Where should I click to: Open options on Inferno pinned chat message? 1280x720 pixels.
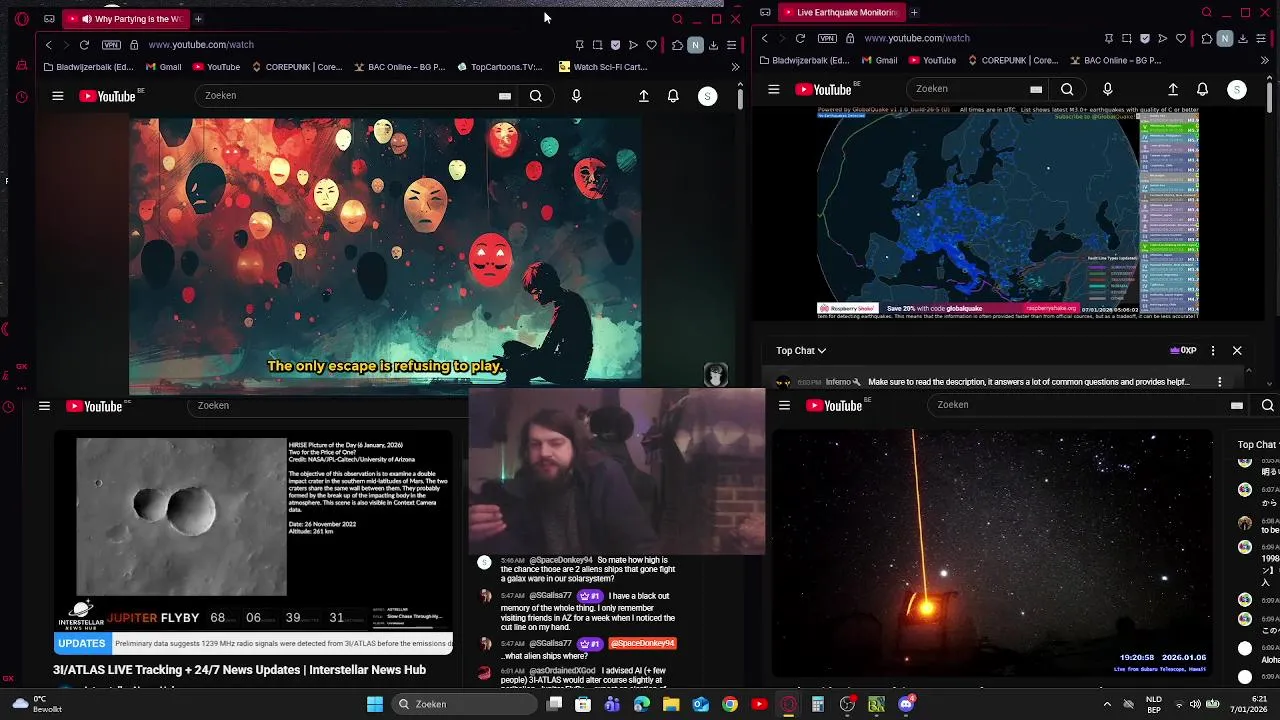tap(1219, 382)
